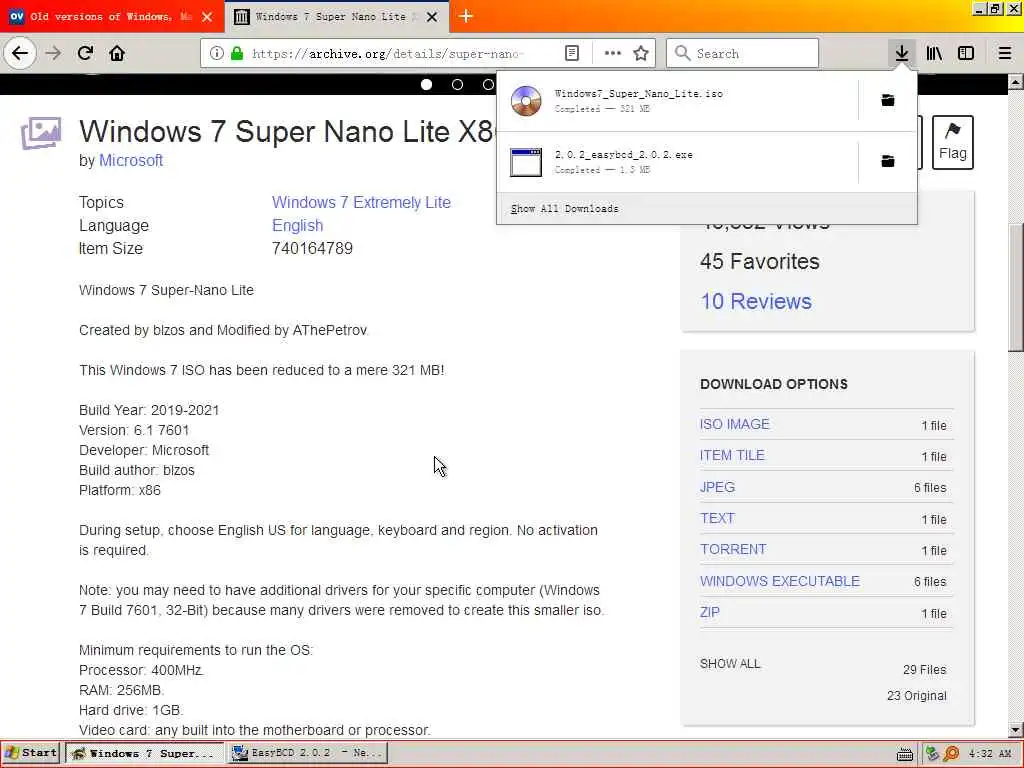Screen dimensions: 1024x768
Task: Bookmark this page with the star
Action: (641, 54)
